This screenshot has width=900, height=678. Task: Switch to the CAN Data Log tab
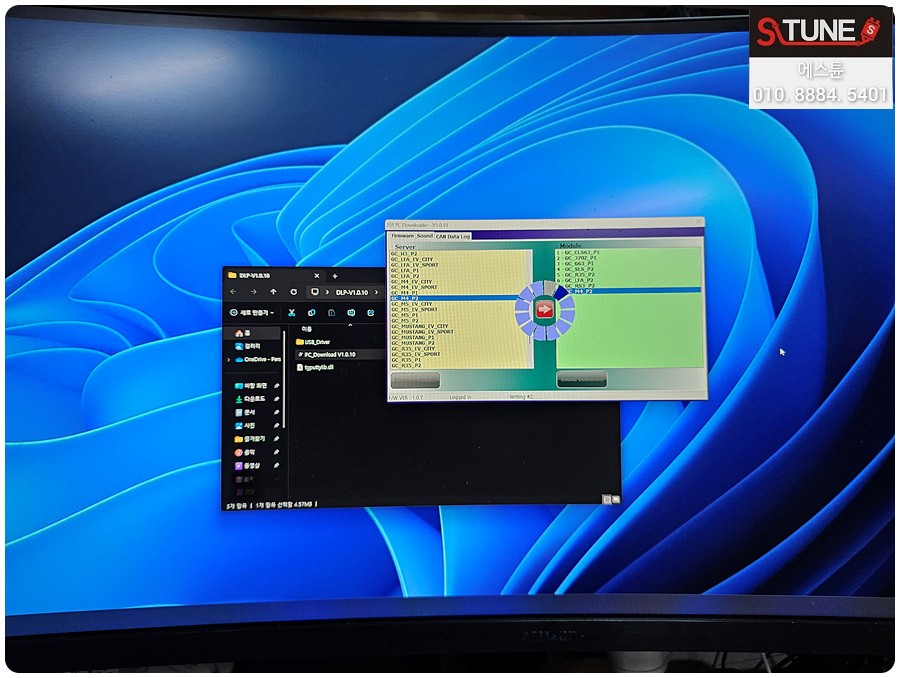(x=452, y=236)
